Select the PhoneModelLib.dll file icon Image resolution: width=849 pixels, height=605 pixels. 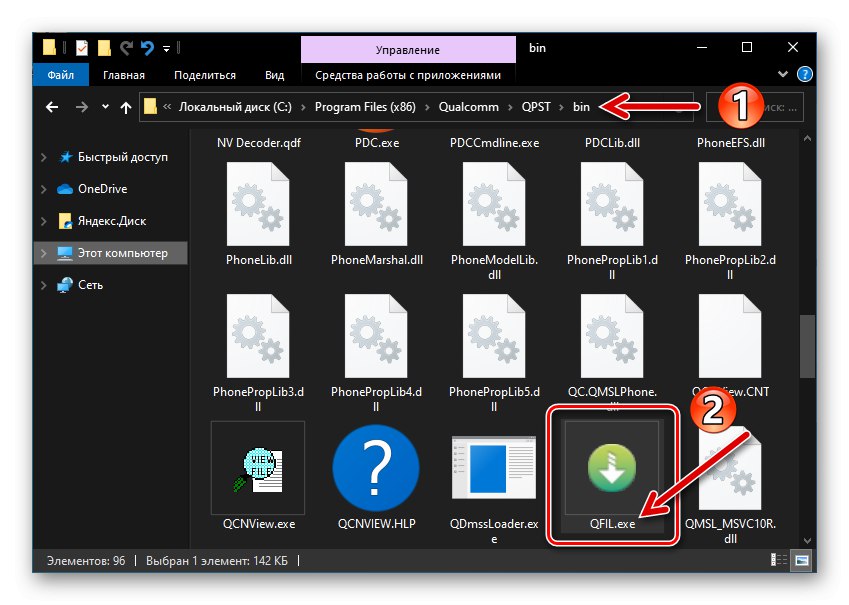494,204
